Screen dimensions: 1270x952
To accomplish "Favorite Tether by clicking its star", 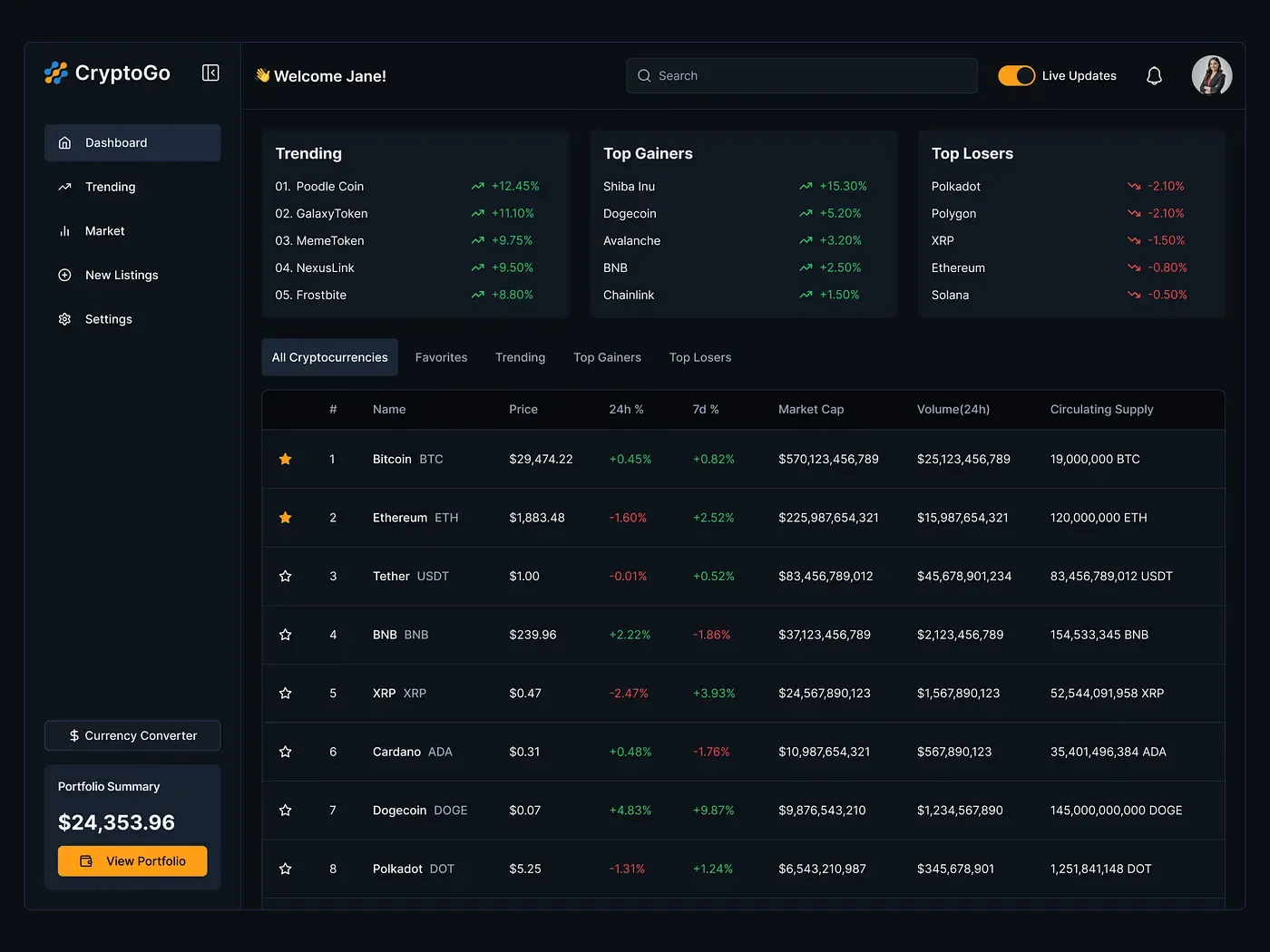I will coord(286,576).
